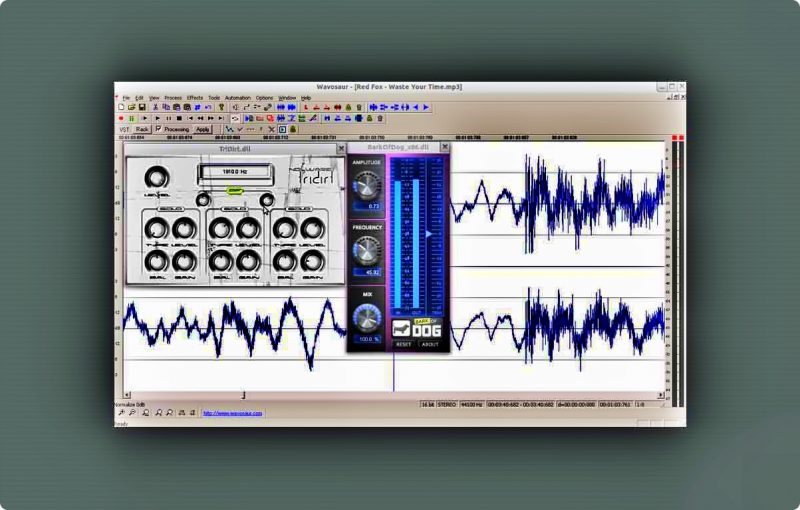Image resolution: width=800 pixels, height=510 pixels.
Task: Click the Reset button in BarkOfDog
Action: 404,344
